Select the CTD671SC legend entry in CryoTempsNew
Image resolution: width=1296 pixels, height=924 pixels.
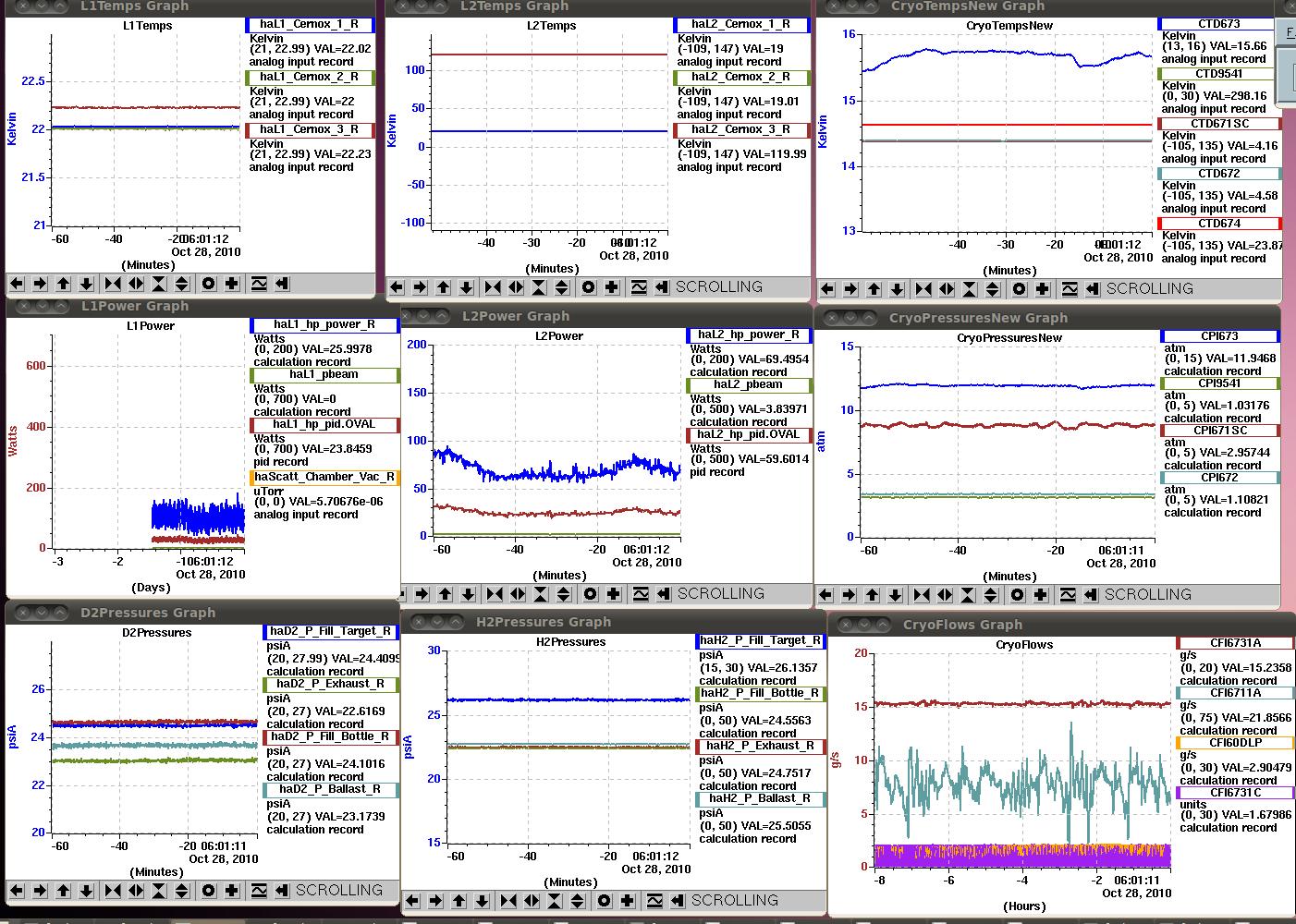tap(1220, 124)
